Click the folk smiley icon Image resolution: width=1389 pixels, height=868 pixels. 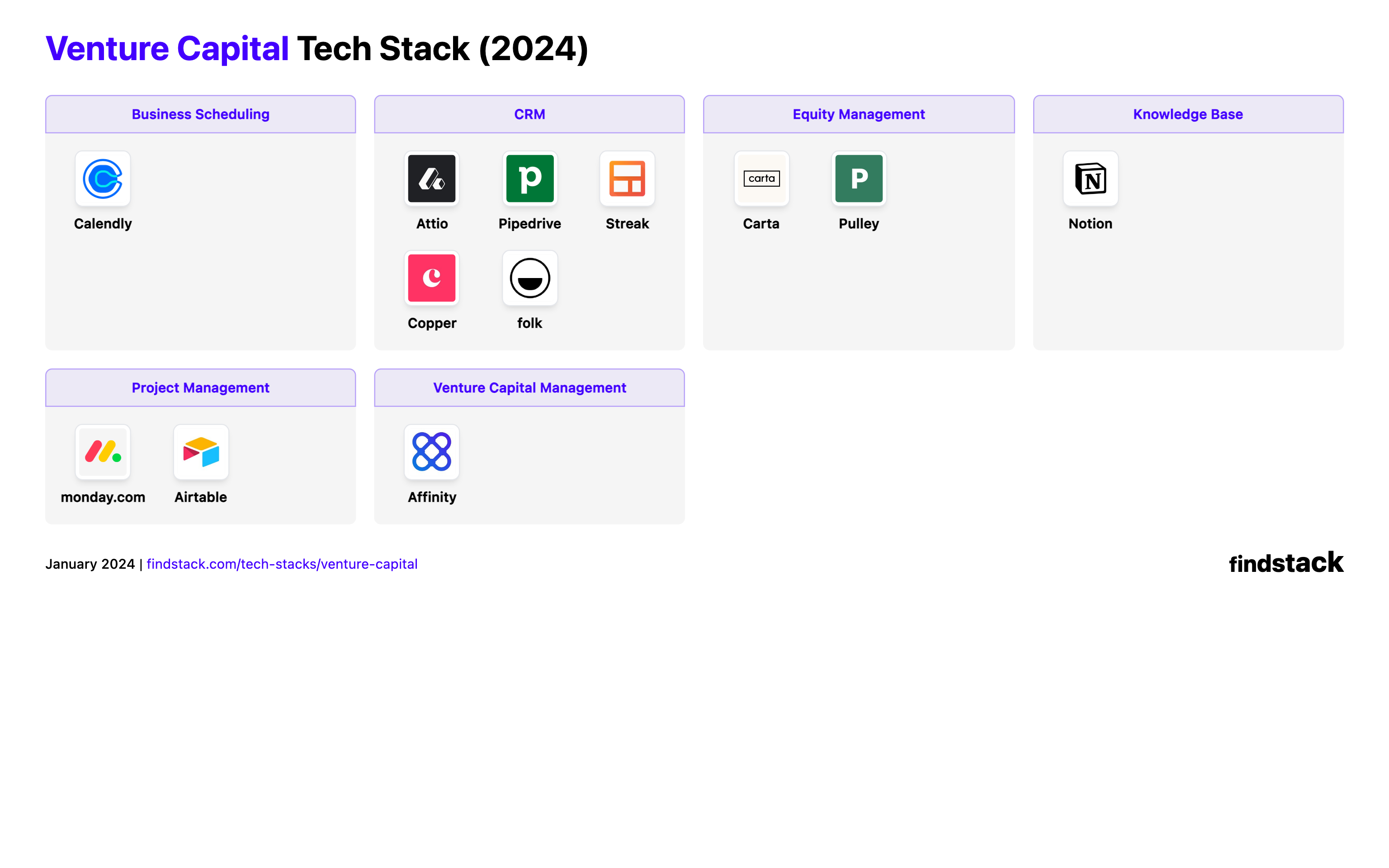point(530,278)
